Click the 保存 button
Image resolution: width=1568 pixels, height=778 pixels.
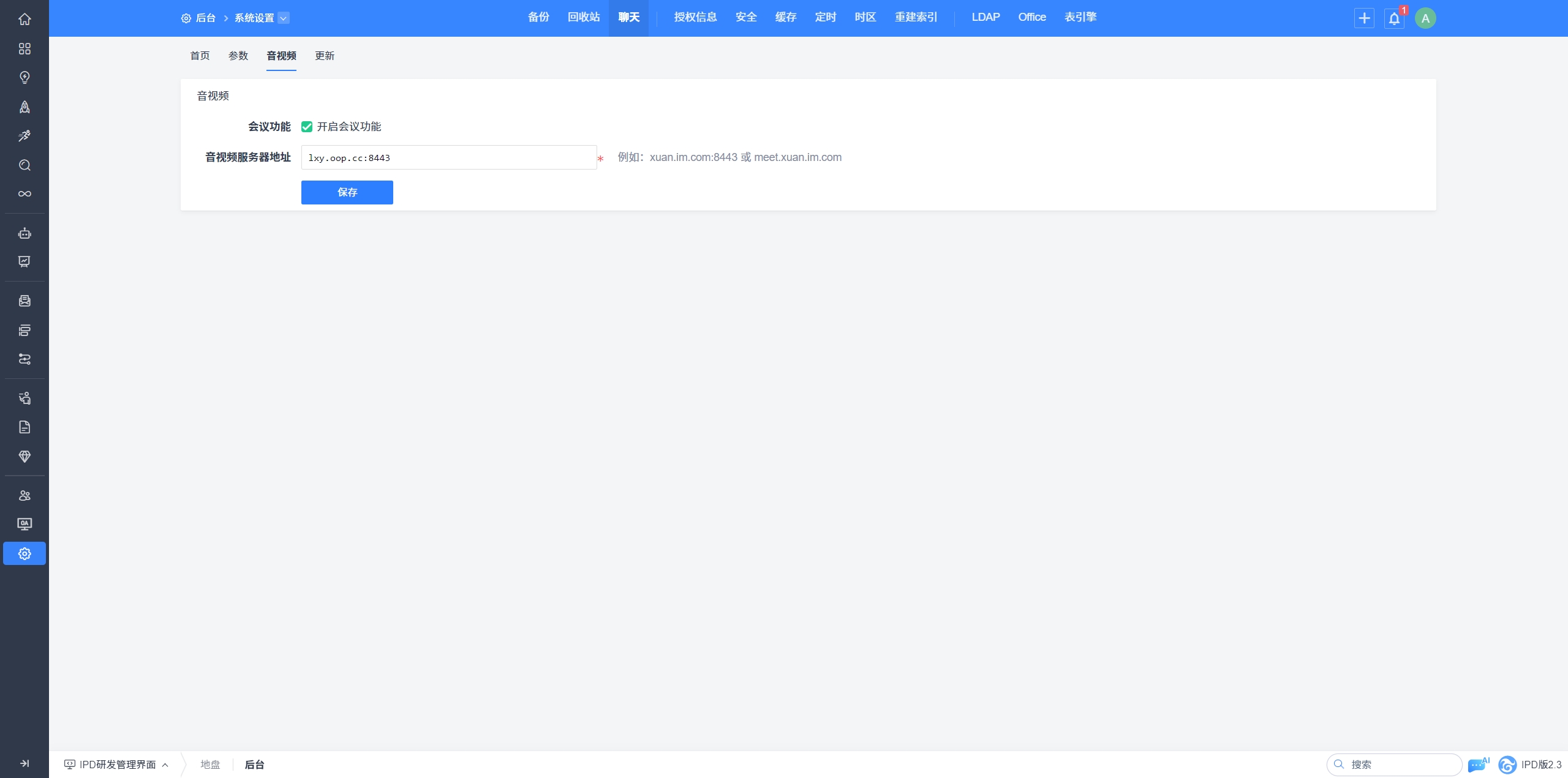coord(347,192)
